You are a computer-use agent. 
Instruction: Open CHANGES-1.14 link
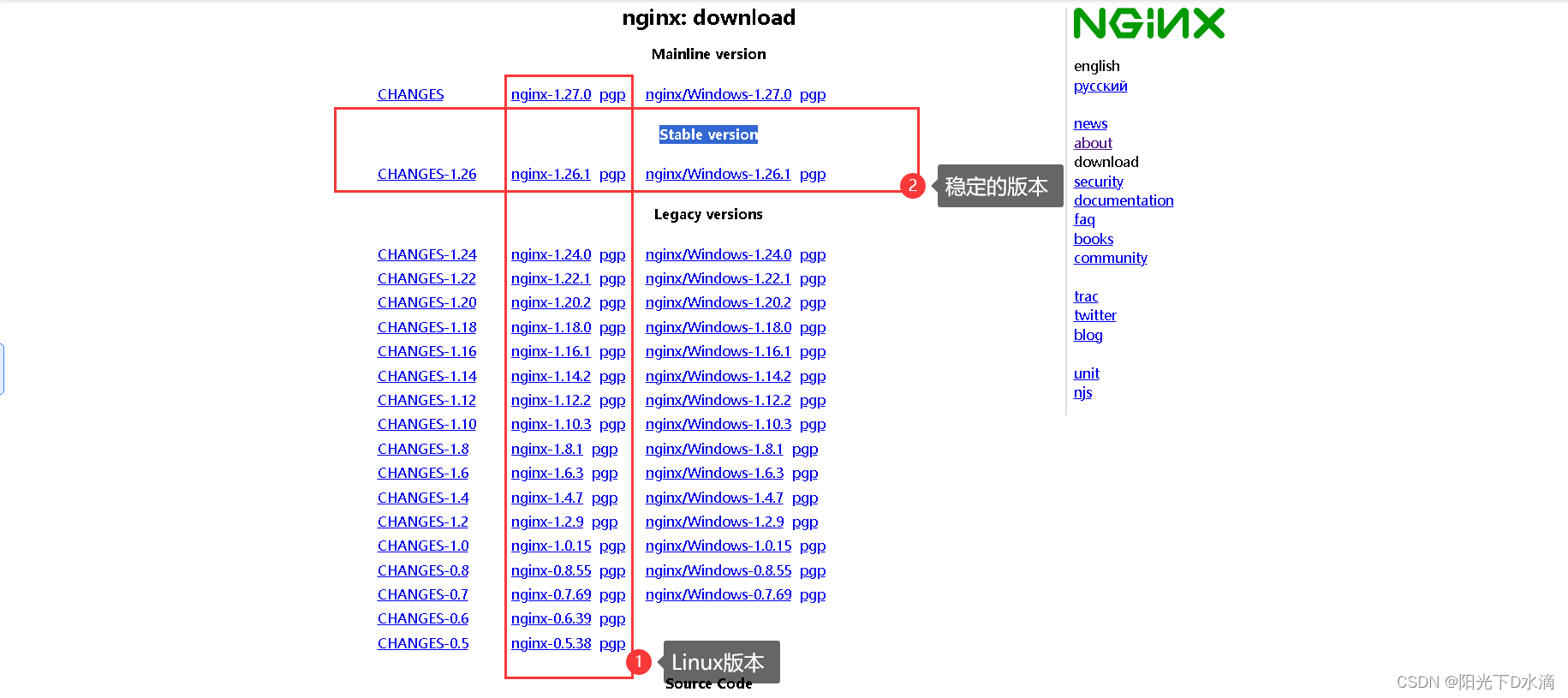[426, 376]
